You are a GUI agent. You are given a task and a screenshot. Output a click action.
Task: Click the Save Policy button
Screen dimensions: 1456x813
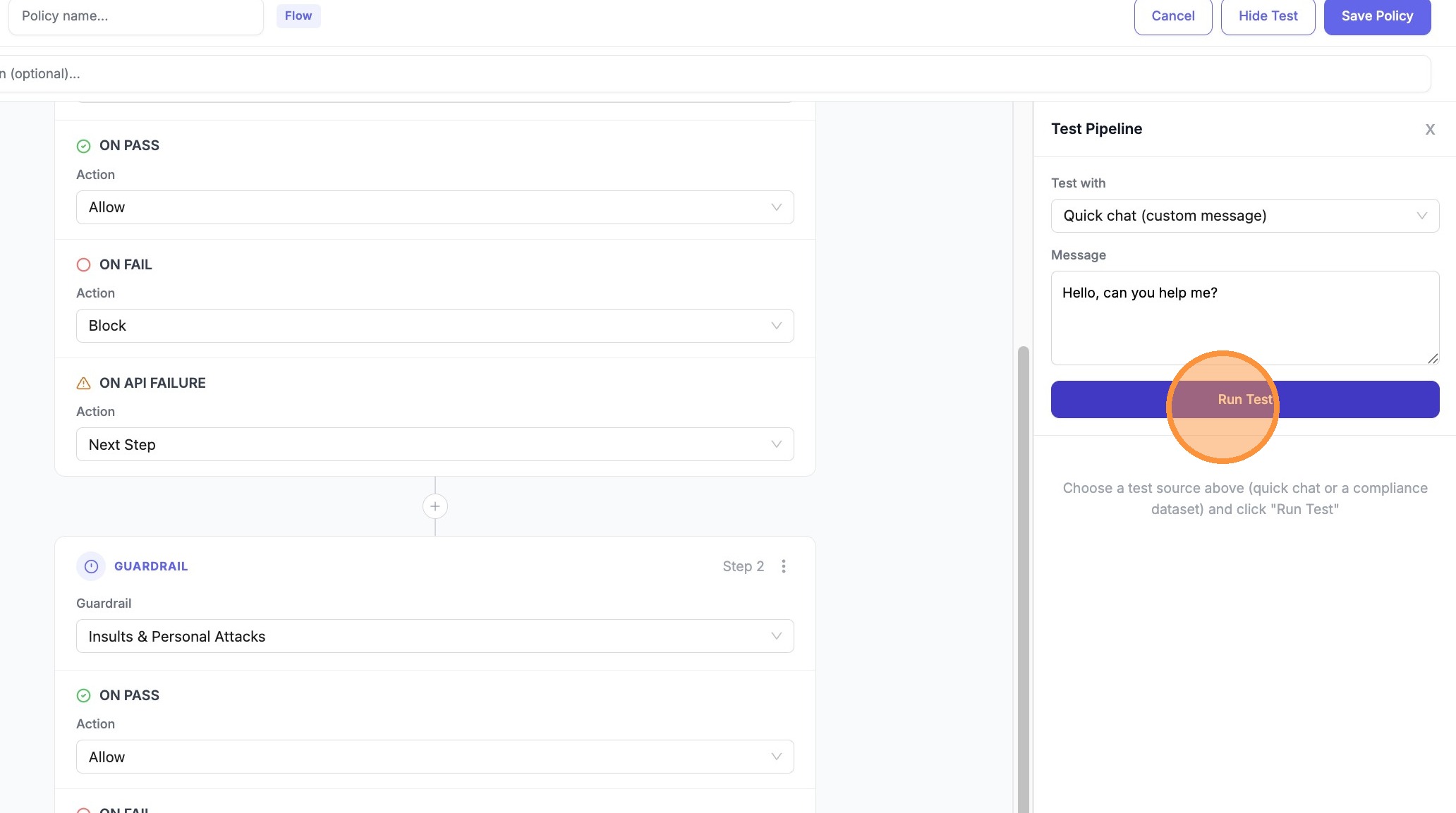1376,16
